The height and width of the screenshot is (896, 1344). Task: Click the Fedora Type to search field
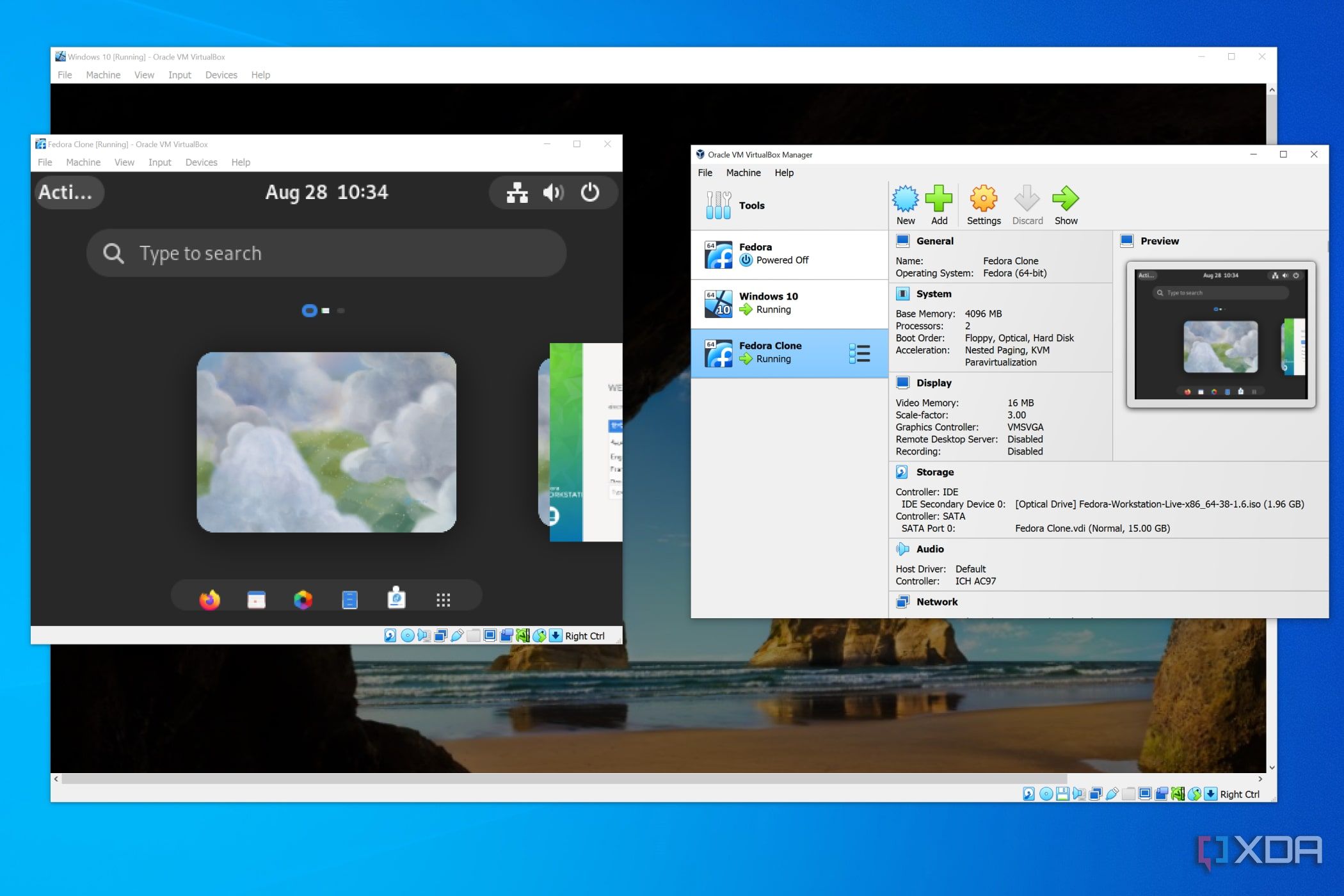pos(326,253)
